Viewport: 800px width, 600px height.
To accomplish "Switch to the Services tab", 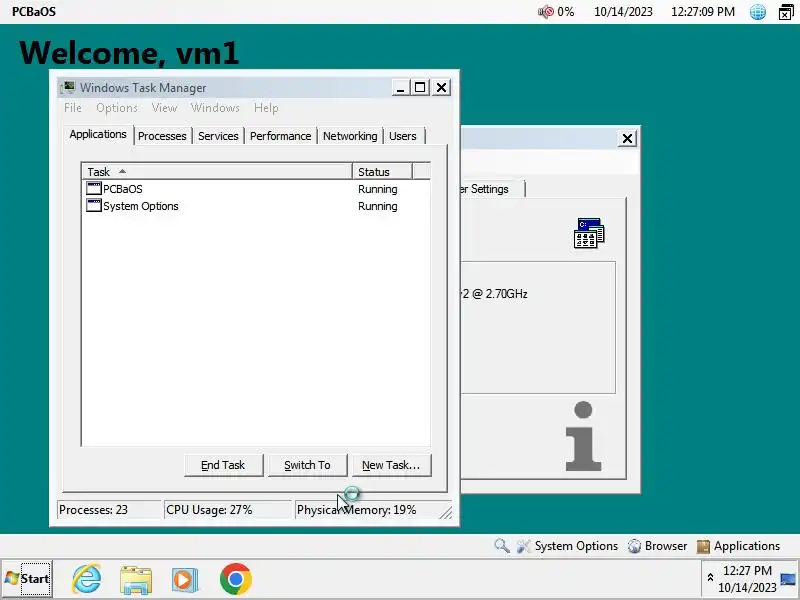I will pyautogui.click(x=218, y=136).
